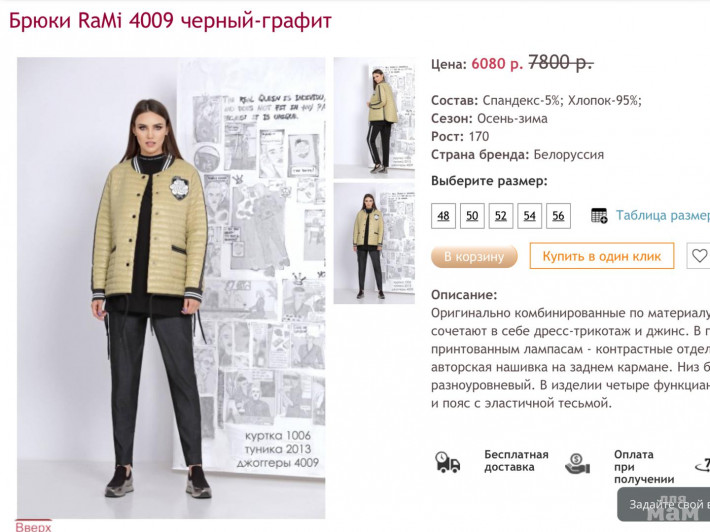This screenshot has width=710, height=532.
Task: Select size 50
Action: (472, 216)
